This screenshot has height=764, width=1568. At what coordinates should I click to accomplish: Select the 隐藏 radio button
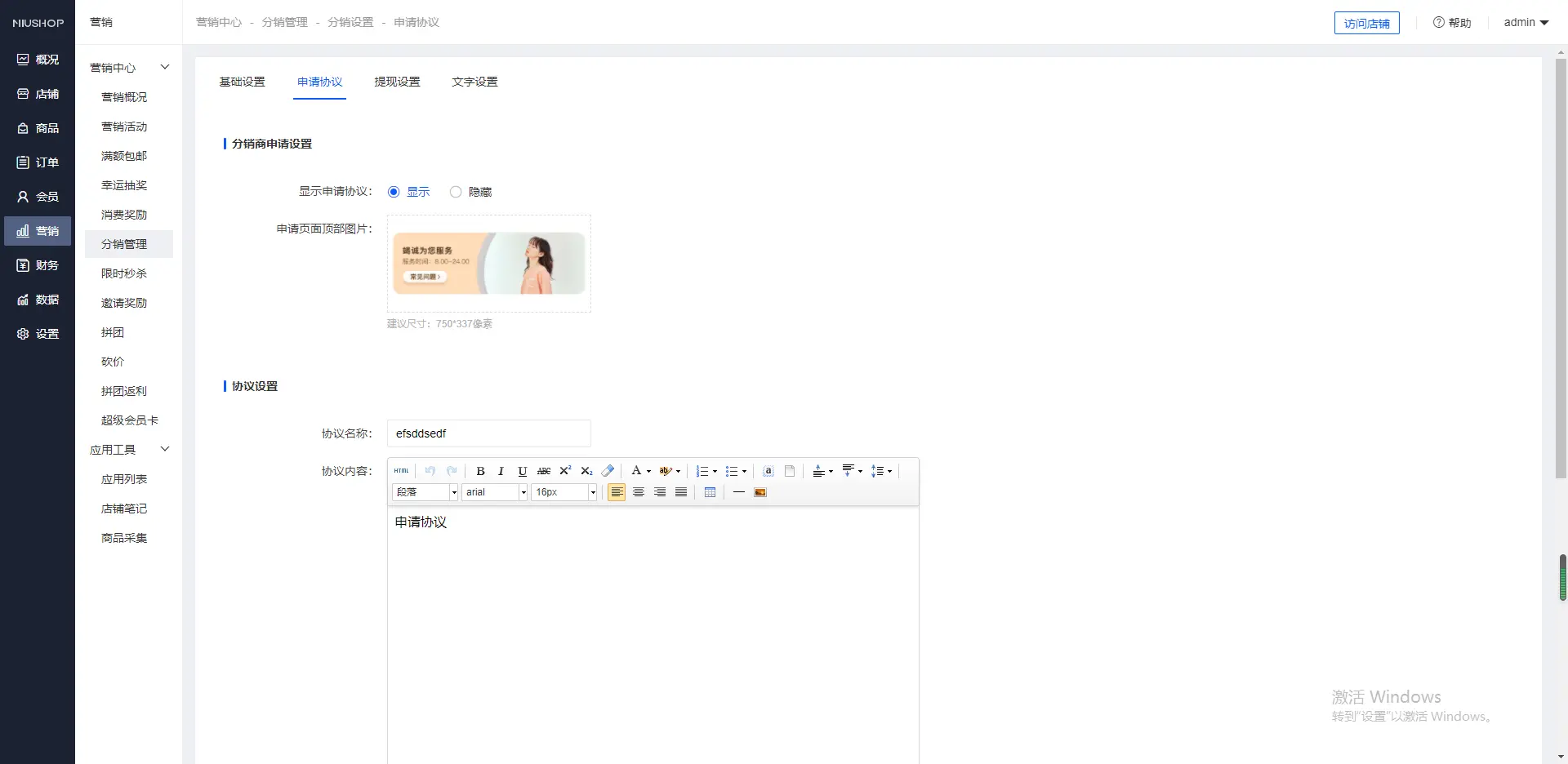pos(456,192)
